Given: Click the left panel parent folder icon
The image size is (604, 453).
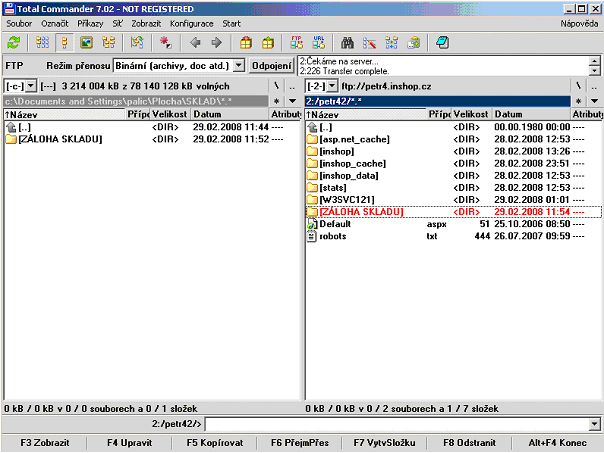Looking at the screenshot, I should pos(11,127).
